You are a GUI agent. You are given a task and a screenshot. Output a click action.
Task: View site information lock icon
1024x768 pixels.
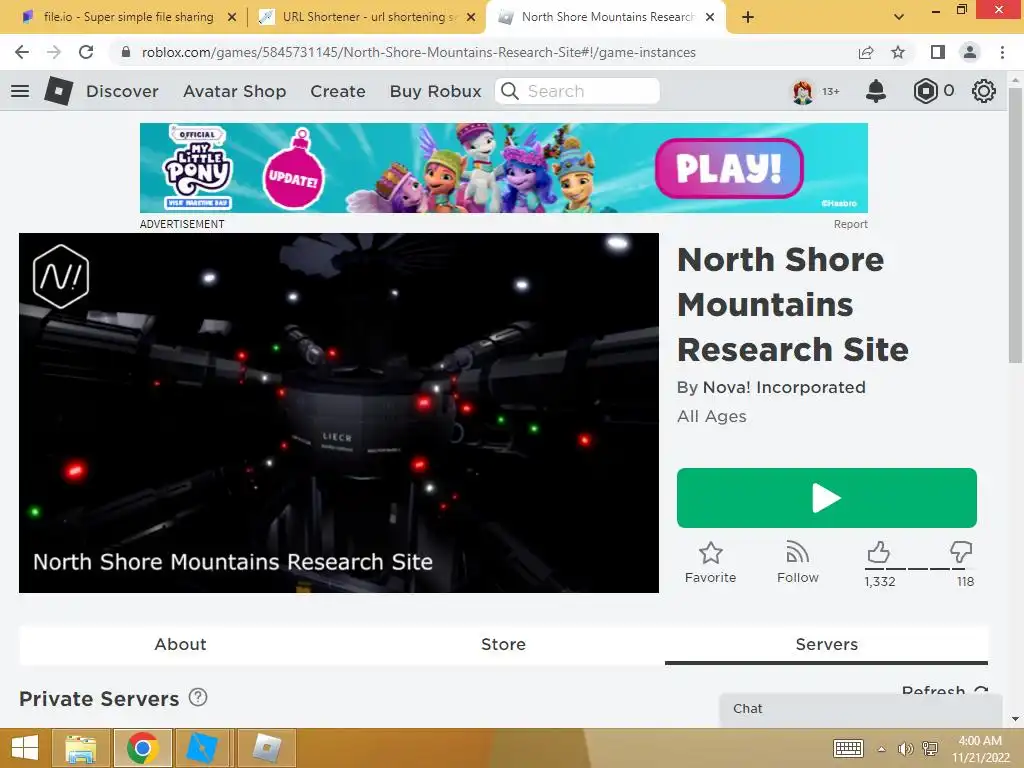click(x=126, y=52)
